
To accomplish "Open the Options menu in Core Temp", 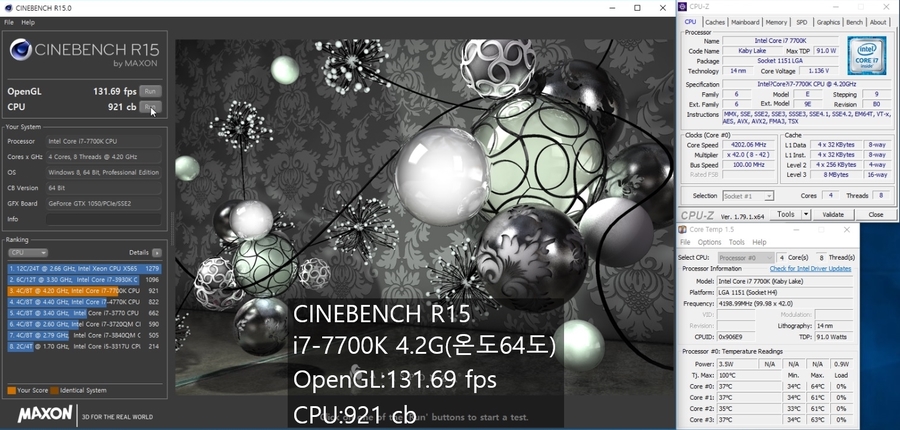I will [x=709, y=242].
